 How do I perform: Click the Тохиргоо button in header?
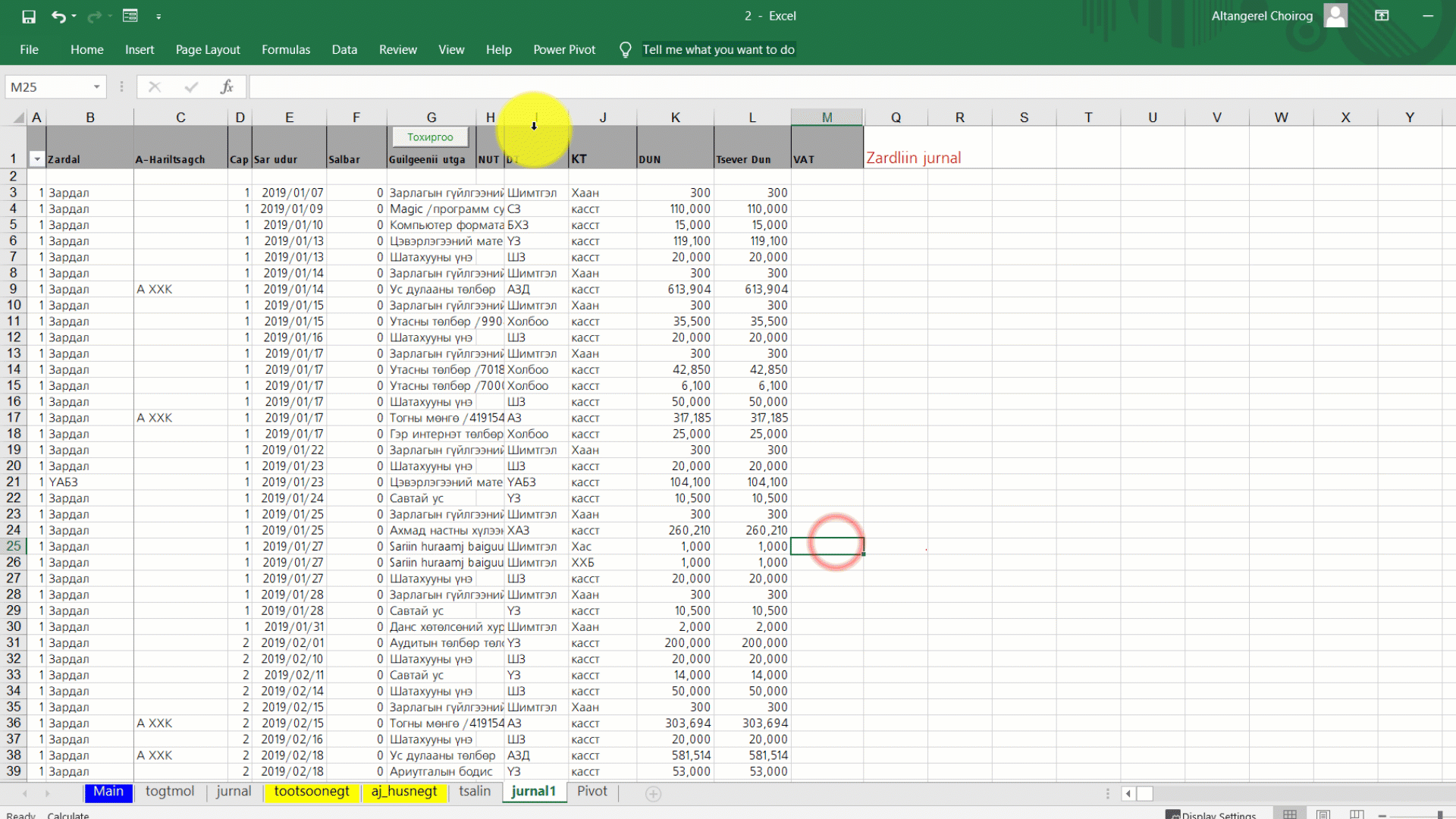pos(430,137)
